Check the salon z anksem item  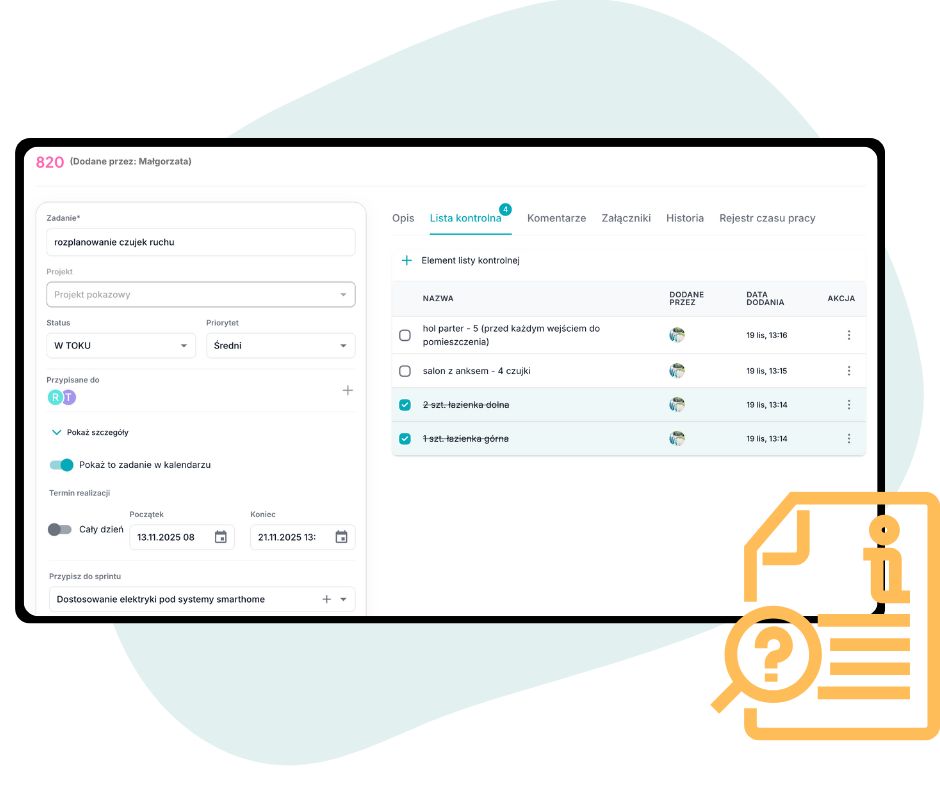(x=405, y=371)
